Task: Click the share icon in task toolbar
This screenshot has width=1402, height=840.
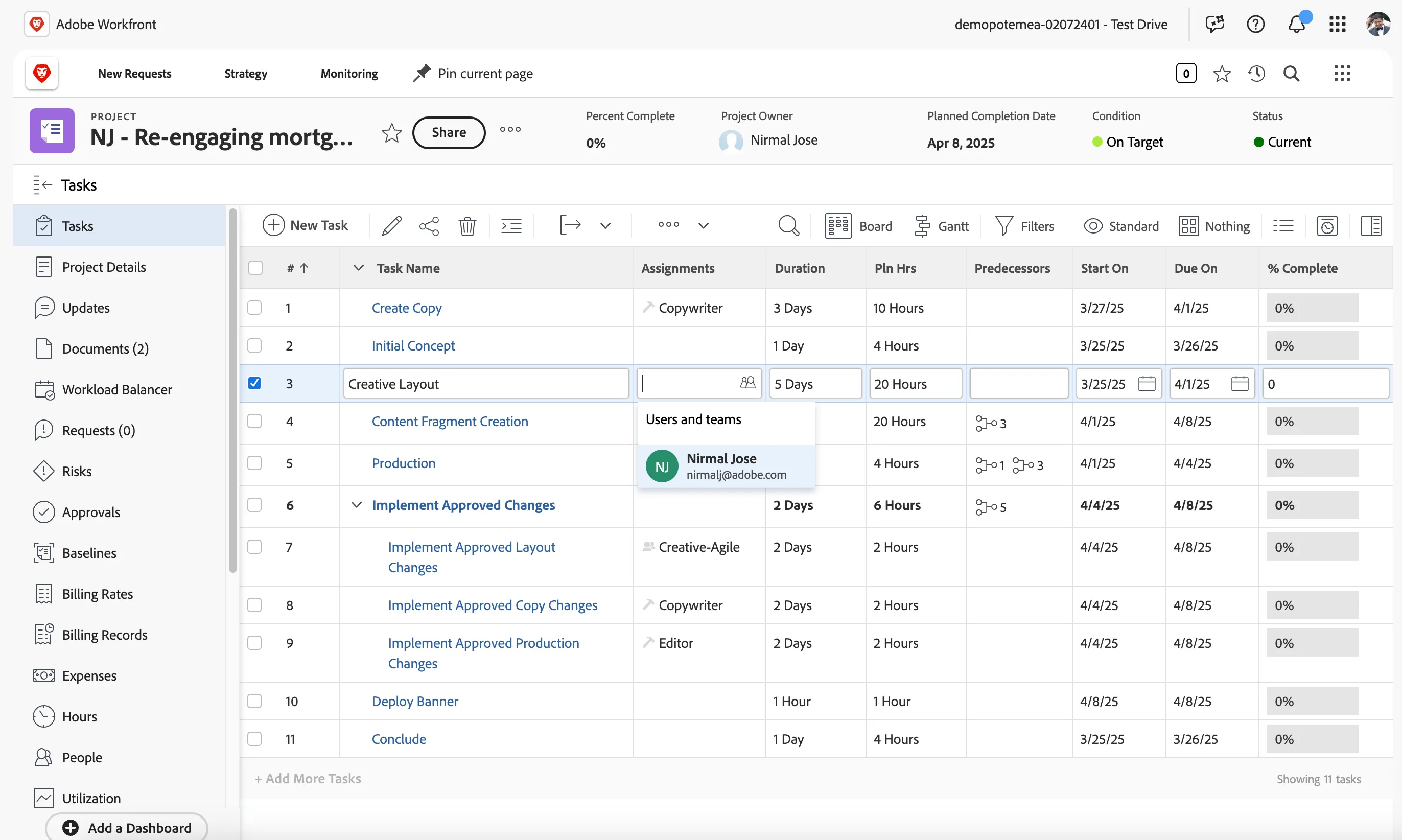Action: point(429,225)
